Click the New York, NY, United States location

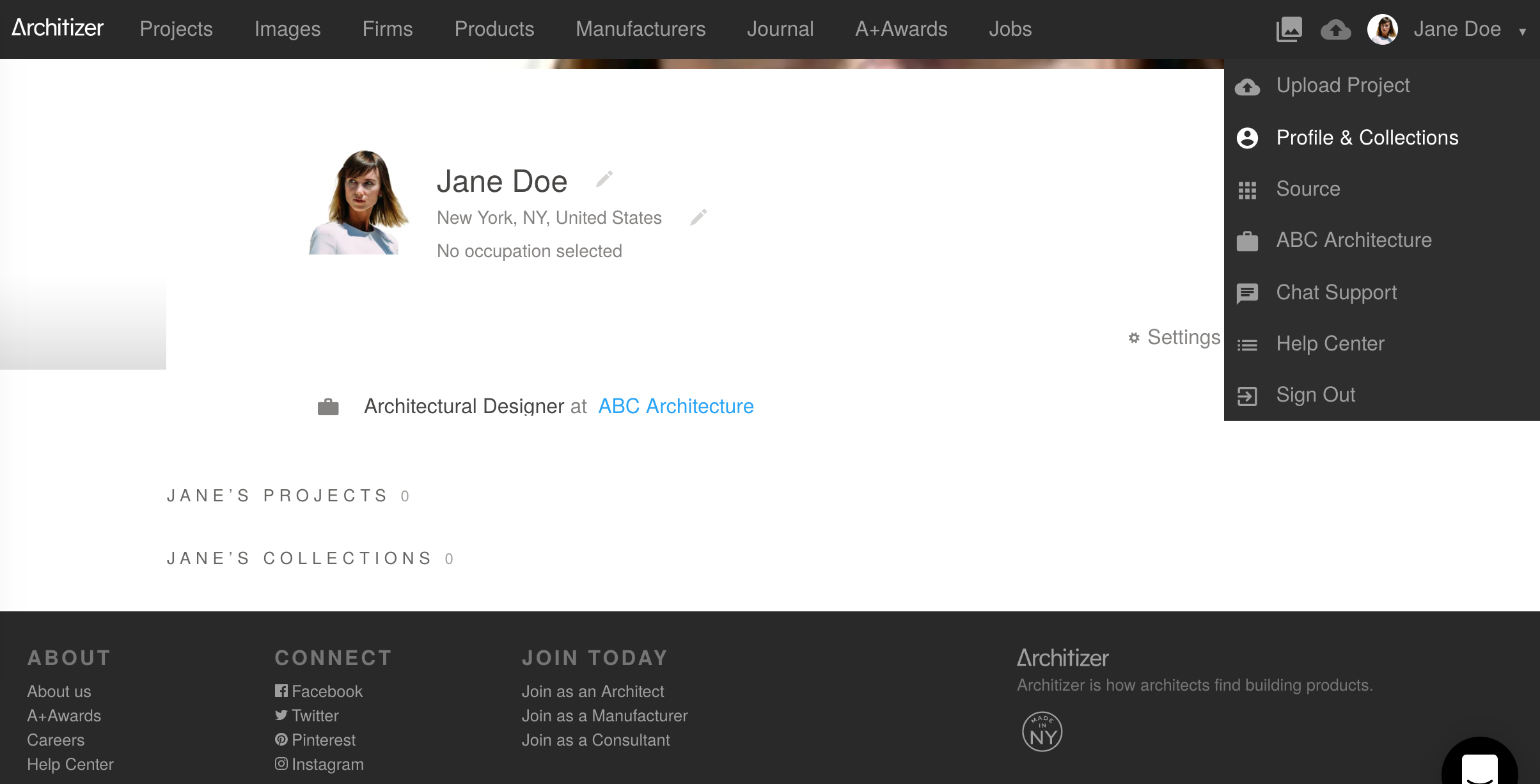549,217
